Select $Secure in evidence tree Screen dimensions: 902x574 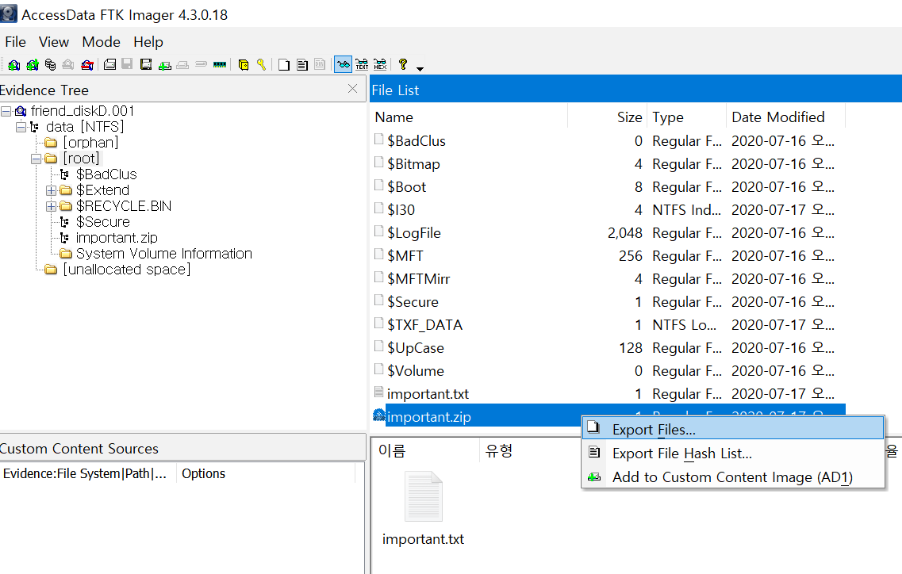tap(103, 222)
